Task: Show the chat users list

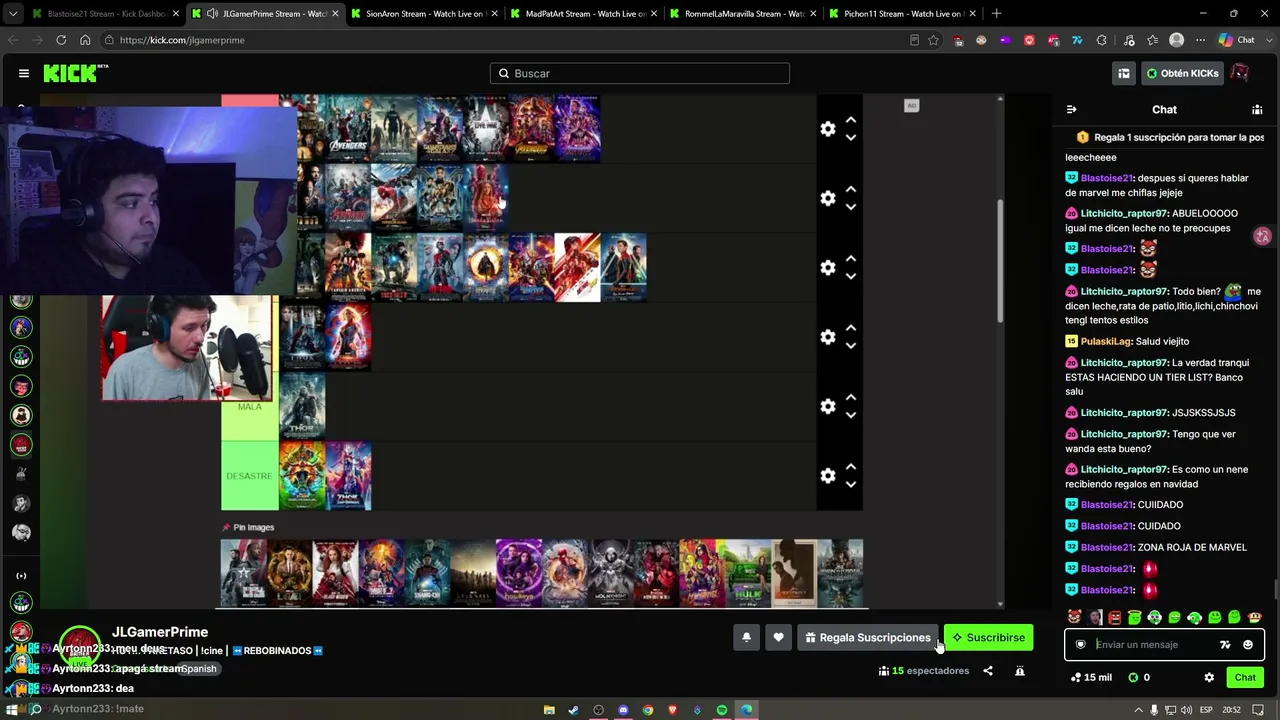Action: (1257, 109)
